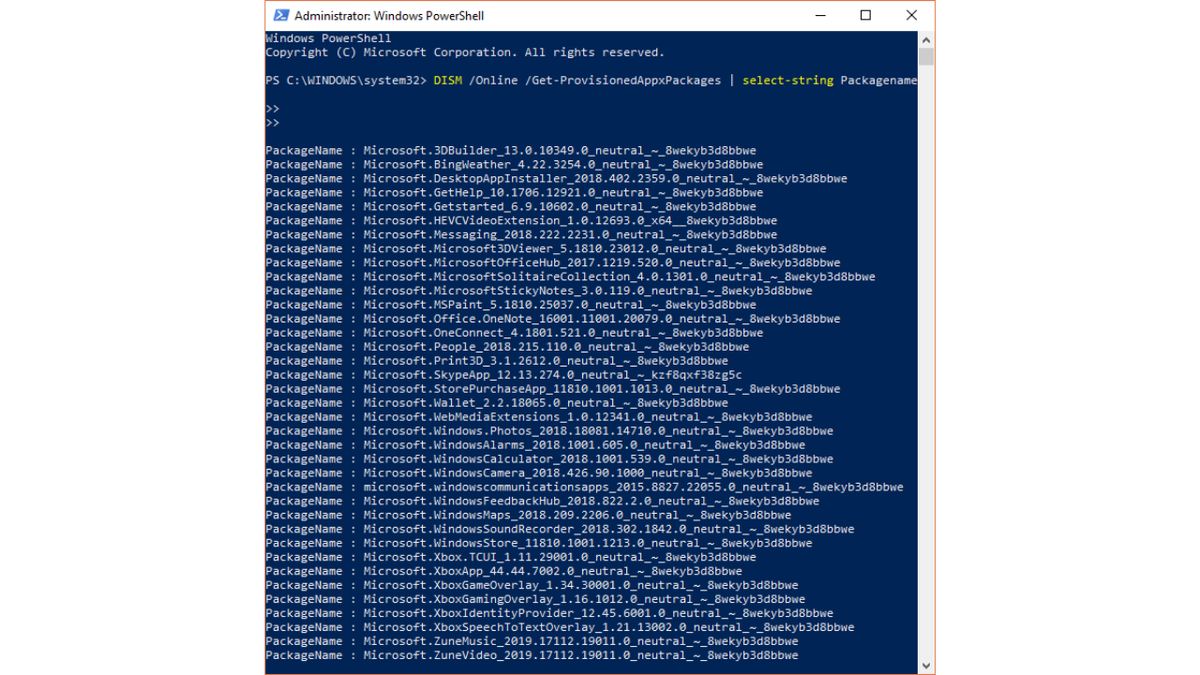Select the microsoft.windowscommunicationsapps package line
Viewport: 1200px width, 675px height.
pos(584,486)
